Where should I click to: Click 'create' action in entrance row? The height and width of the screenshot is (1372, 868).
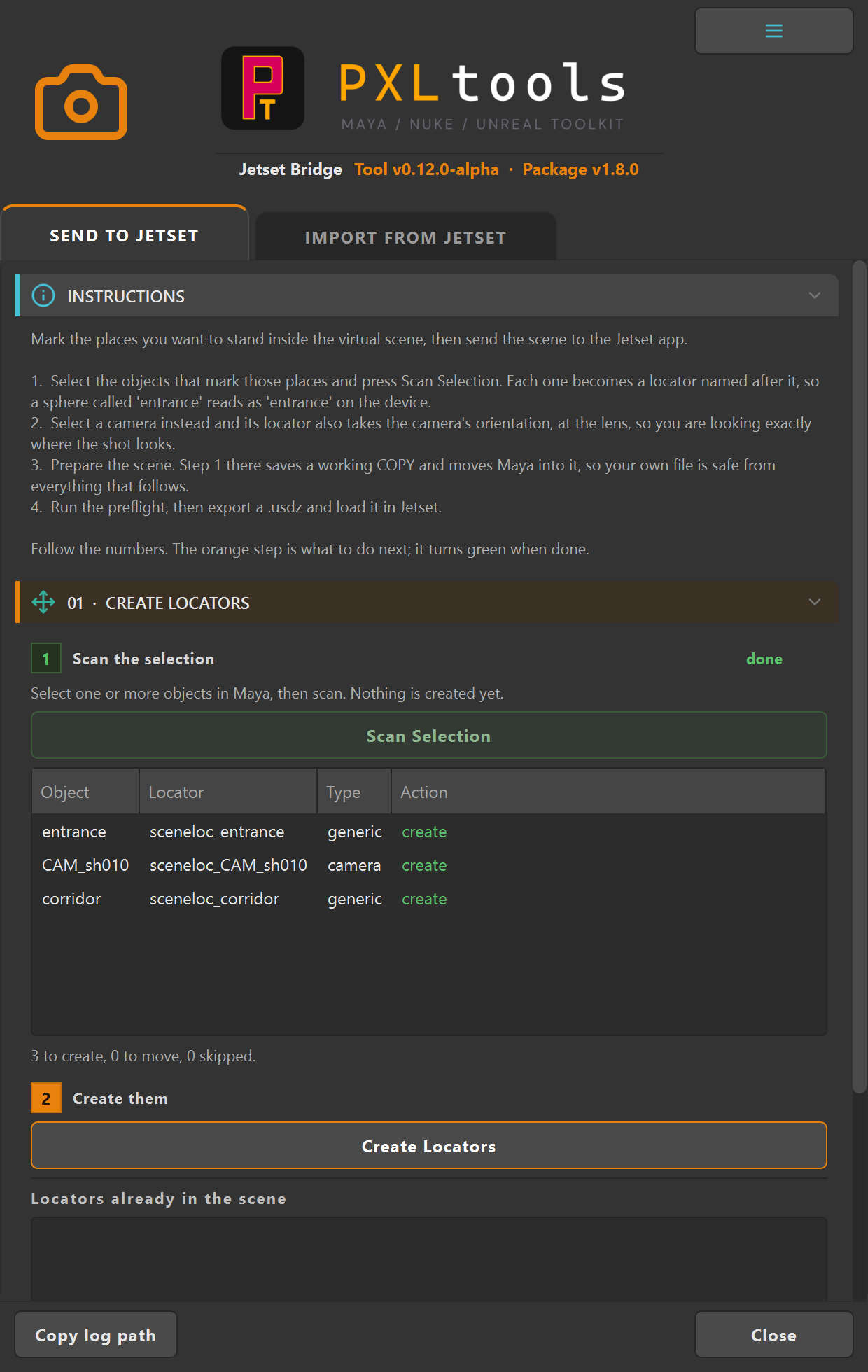pos(424,832)
